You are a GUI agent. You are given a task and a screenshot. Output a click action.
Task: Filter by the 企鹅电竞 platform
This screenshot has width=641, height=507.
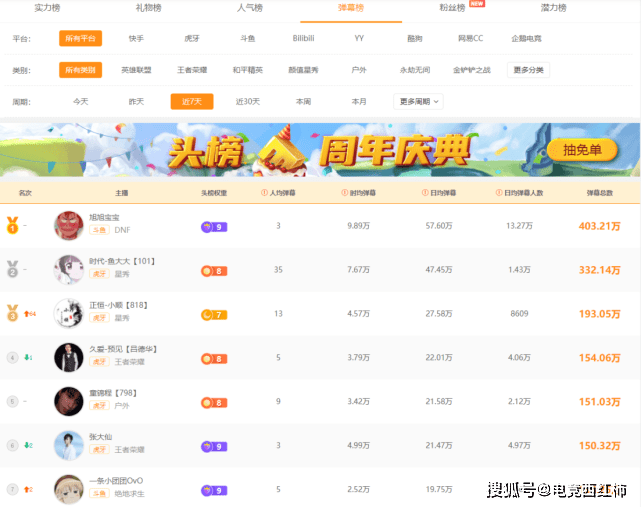point(527,38)
